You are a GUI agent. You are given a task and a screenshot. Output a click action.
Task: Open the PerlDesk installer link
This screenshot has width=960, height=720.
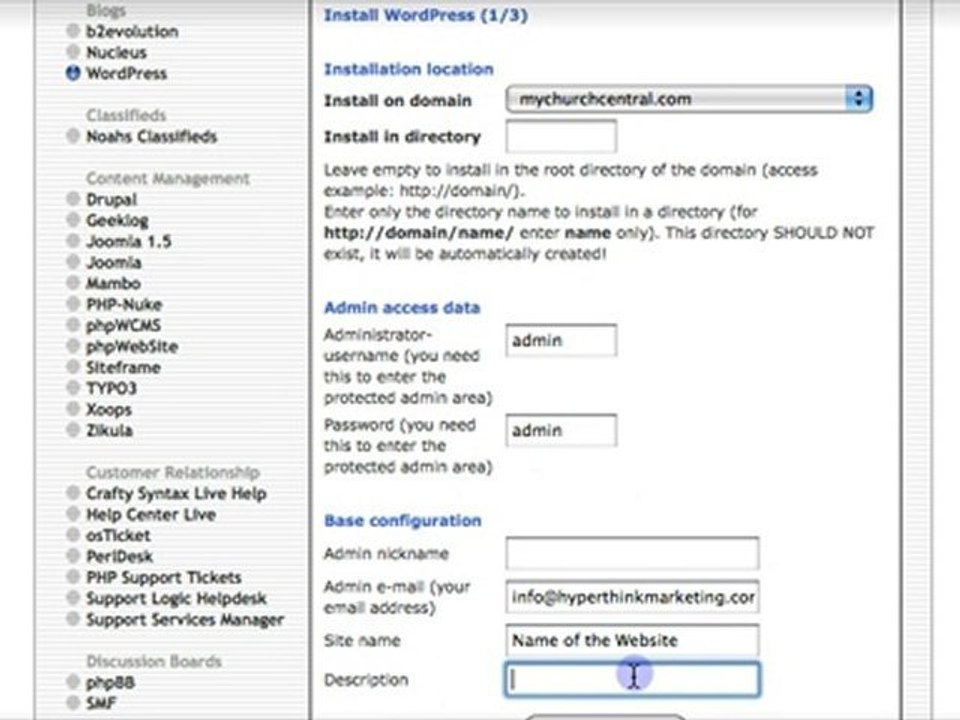119,557
